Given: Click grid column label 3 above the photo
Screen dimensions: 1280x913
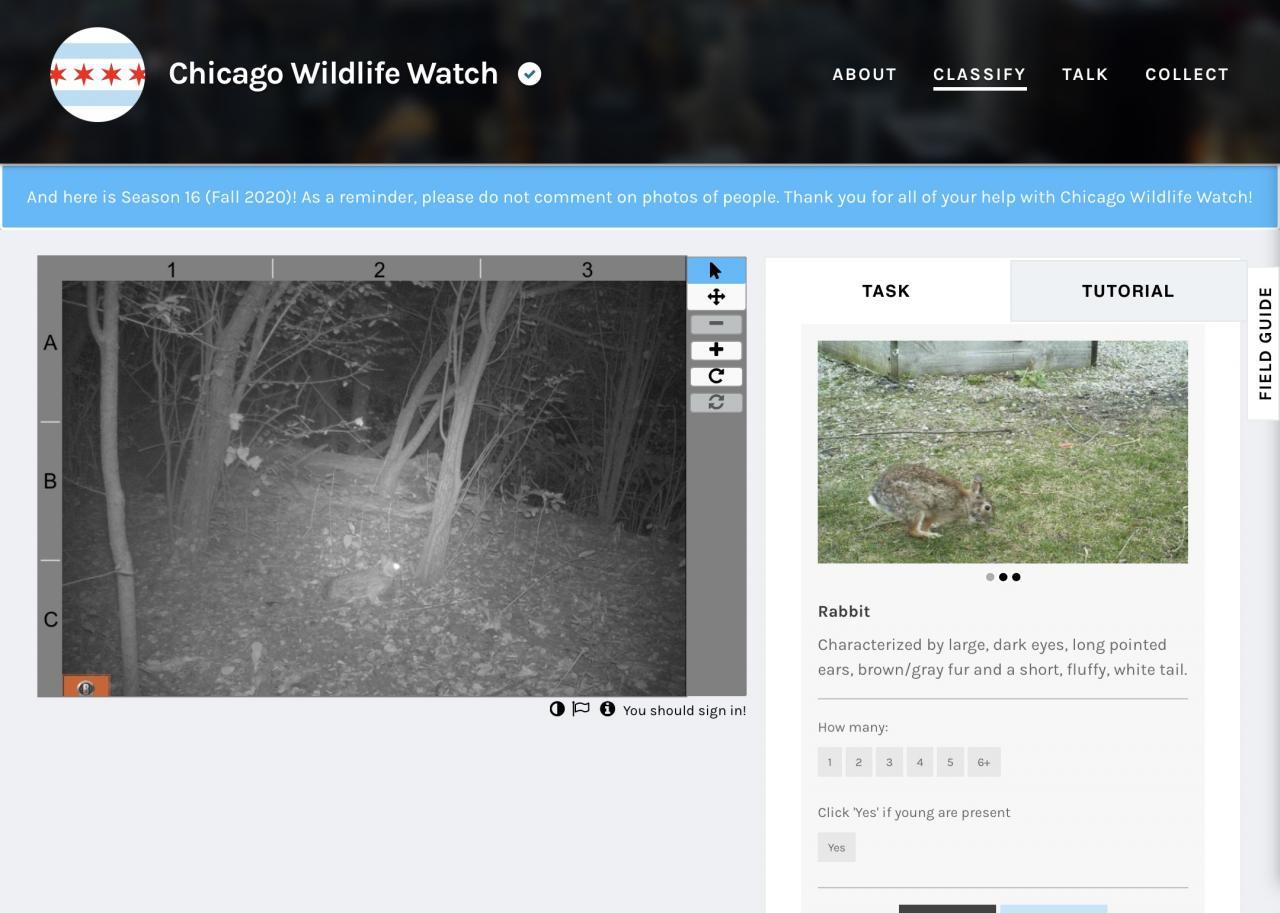Looking at the screenshot, I should coord(587,270).
